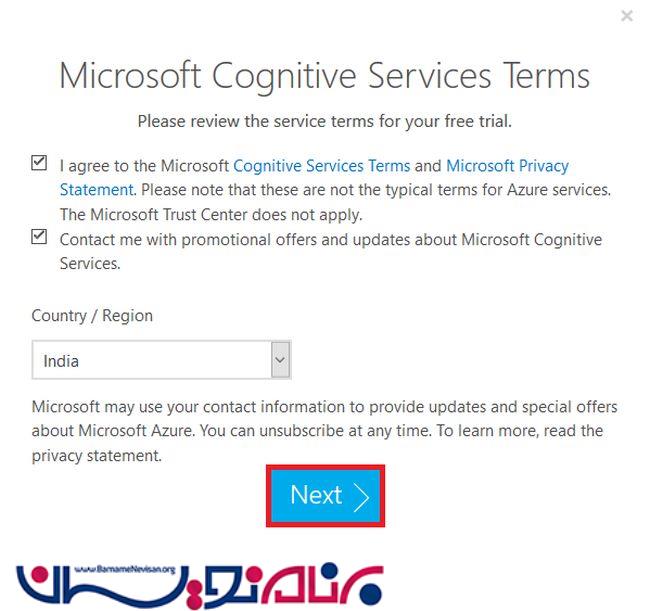This screenshot has height=611, width=650.
Task: Toggle the agree to Cognitive Services Terms checkbox
Action: click(x=39, y=163)
